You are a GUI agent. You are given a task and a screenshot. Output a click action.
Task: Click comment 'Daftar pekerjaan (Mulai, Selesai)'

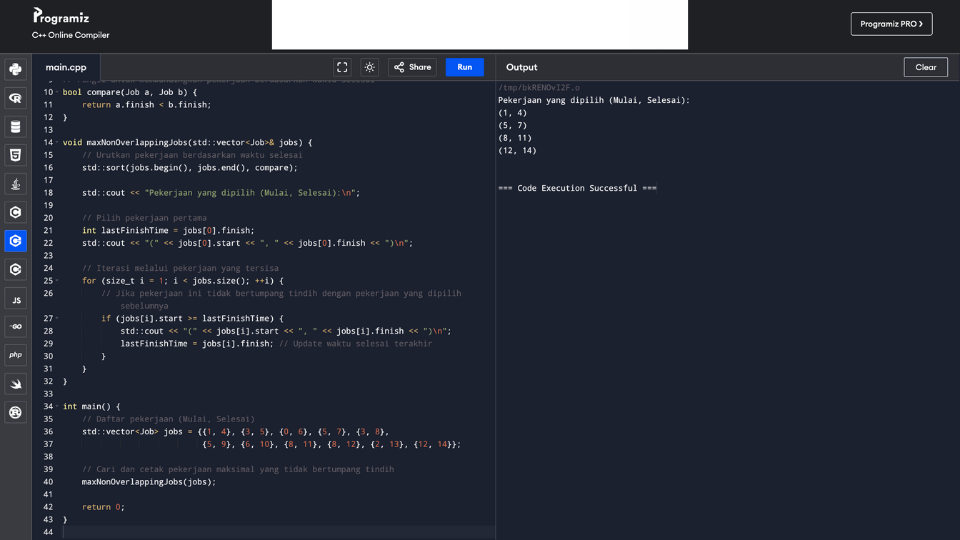pos(168,419)
